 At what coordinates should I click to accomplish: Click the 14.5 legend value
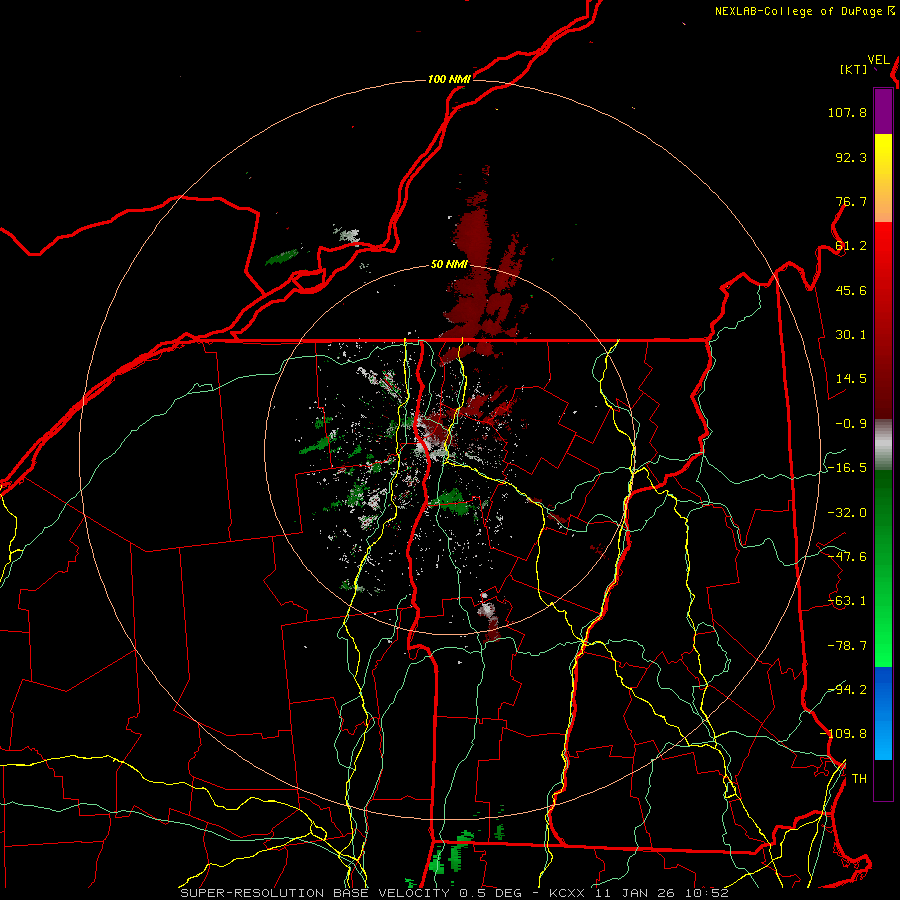pos(851,379)
